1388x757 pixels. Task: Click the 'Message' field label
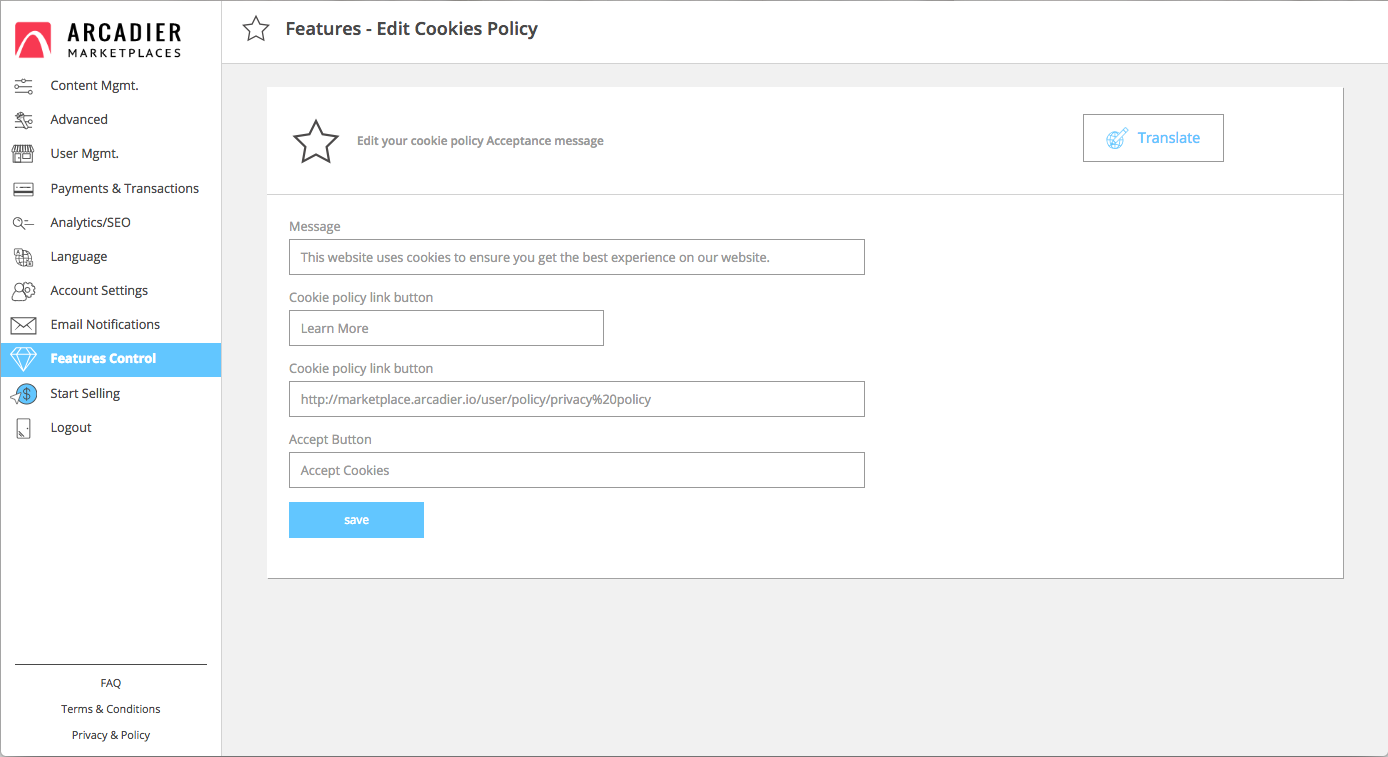[x=315, y=227]
